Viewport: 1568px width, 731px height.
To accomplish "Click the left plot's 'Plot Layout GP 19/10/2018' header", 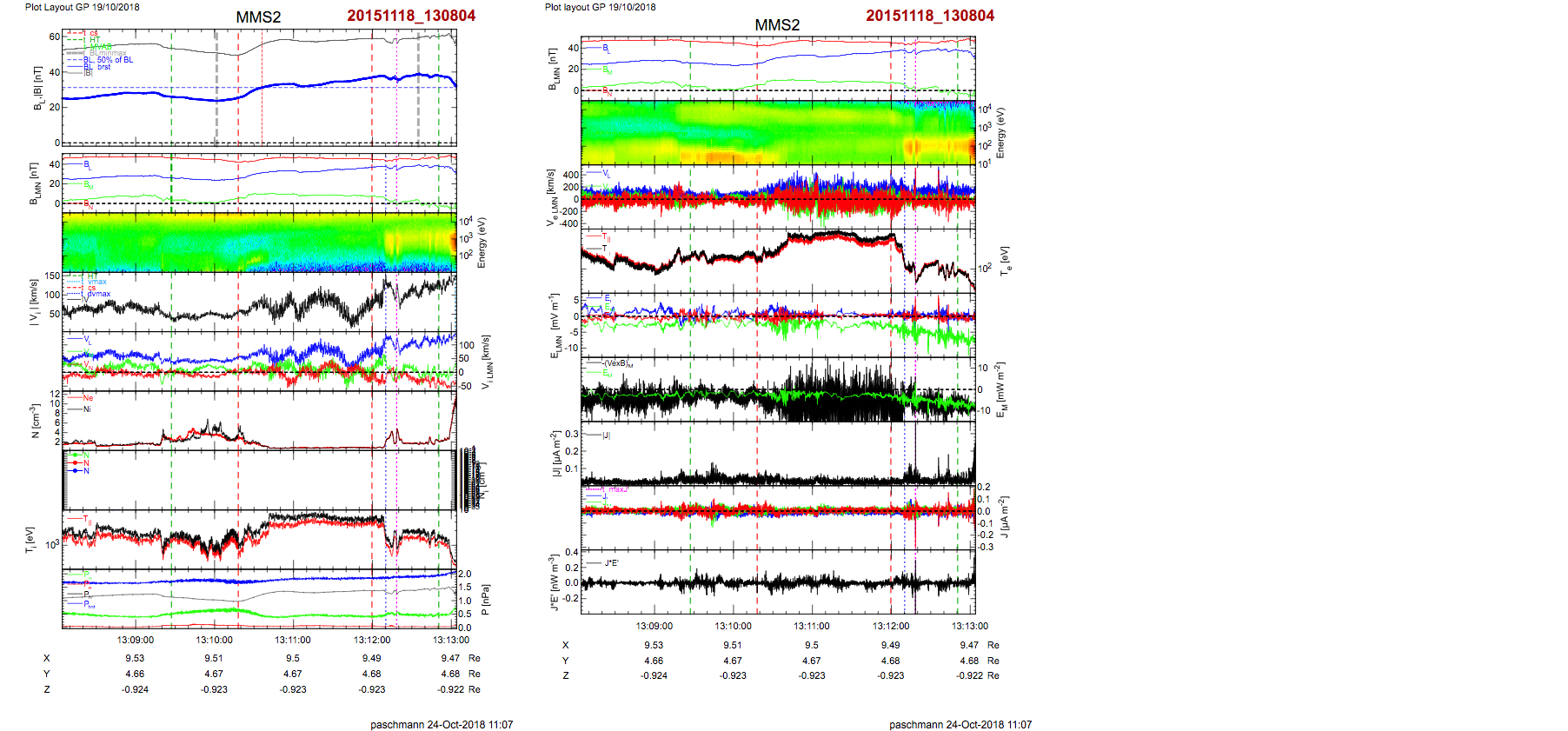I will coord(82,7).
